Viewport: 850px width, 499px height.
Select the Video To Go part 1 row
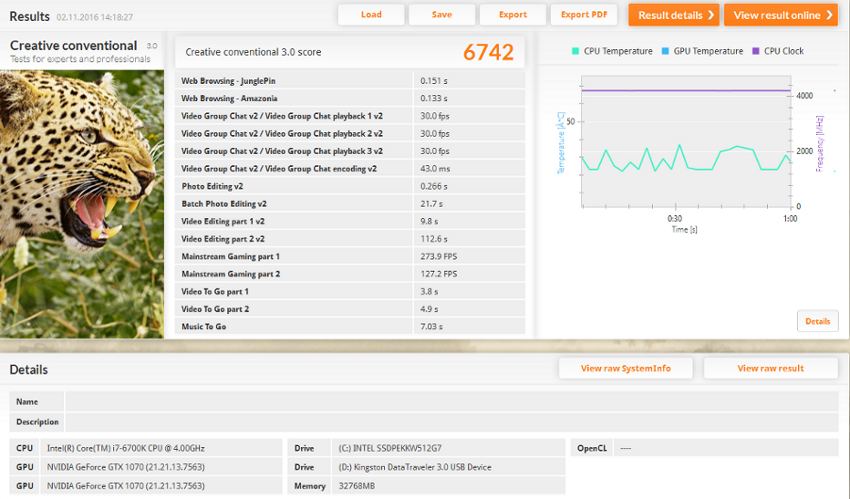[350, 291]
